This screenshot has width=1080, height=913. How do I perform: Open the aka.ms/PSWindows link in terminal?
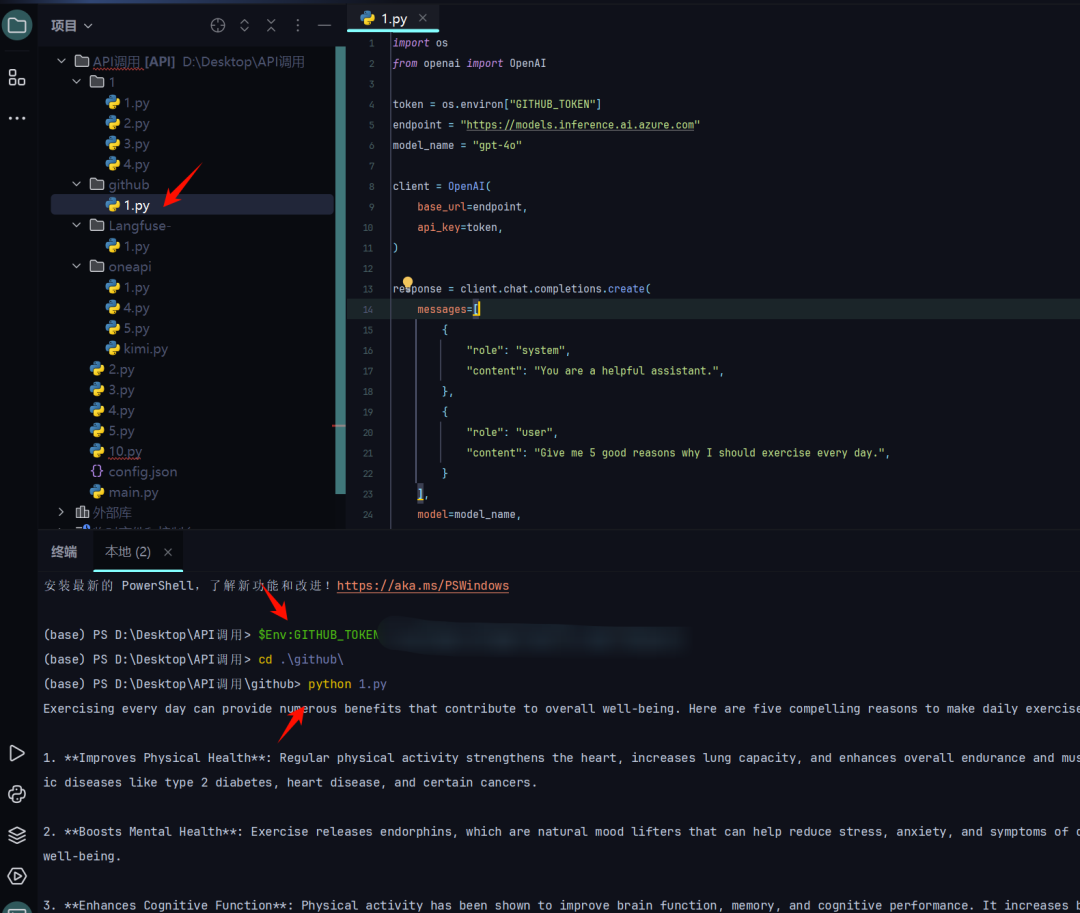[x=422, y=586]
